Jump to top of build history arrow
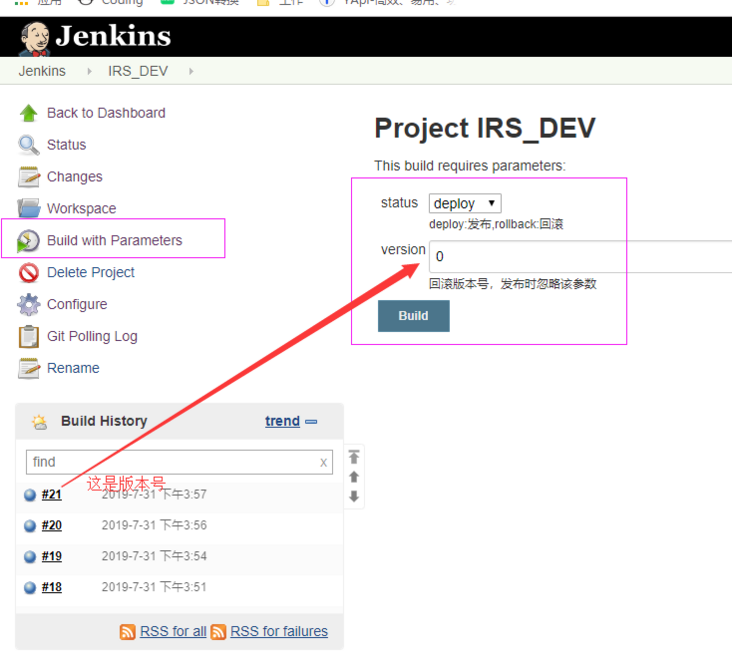This screenshot has height=668, width=732. tap(354, 457)
